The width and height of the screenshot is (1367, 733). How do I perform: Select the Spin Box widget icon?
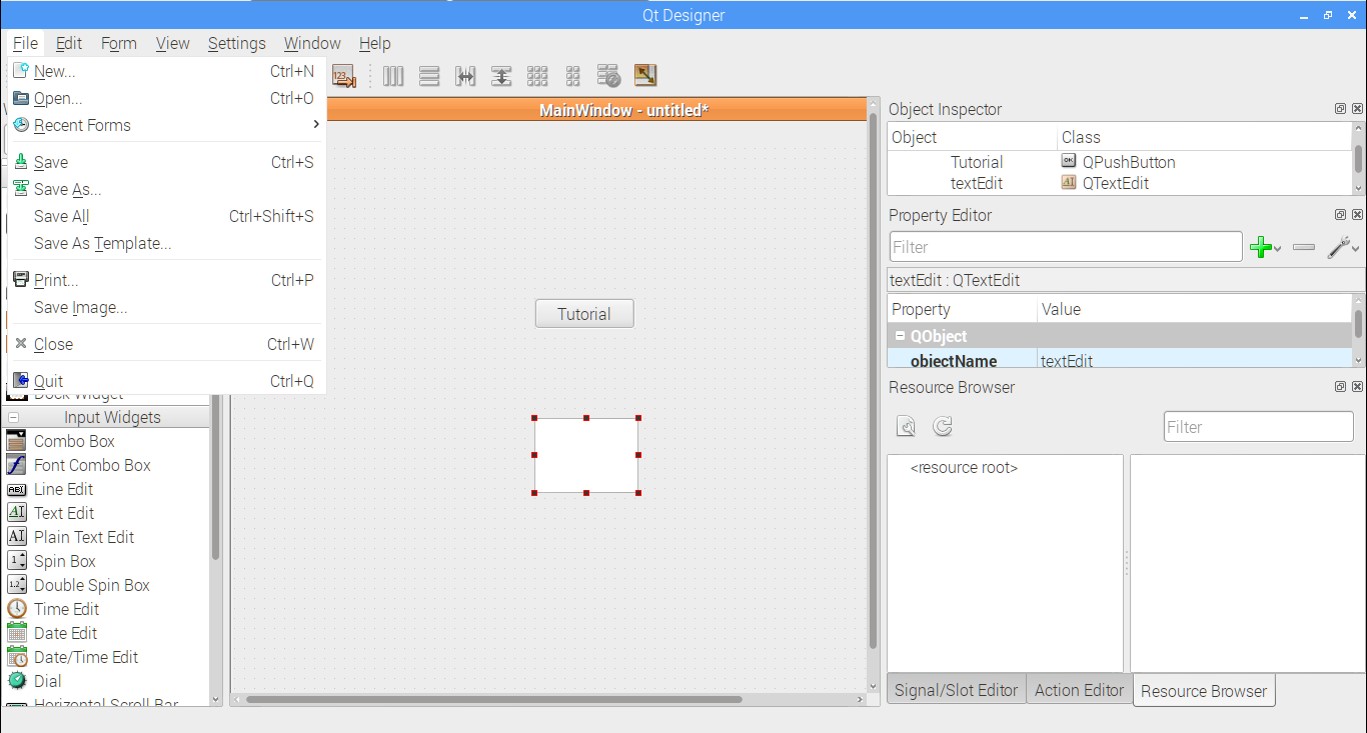coord(17,561)
